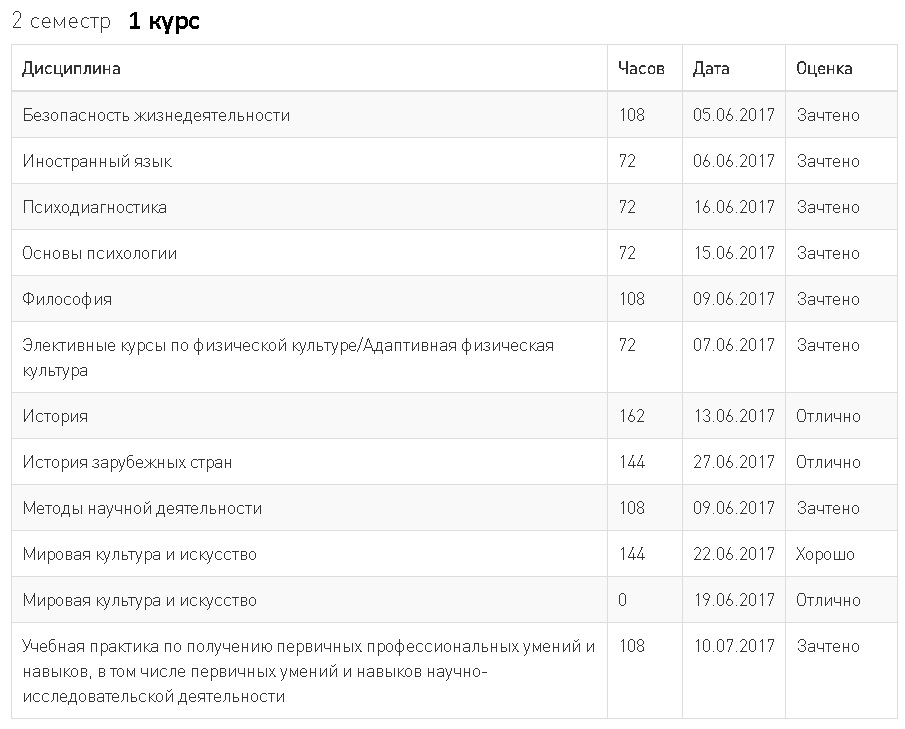
Task: Click the "Методы научной деятельности" row
Action: coord(142,508)
